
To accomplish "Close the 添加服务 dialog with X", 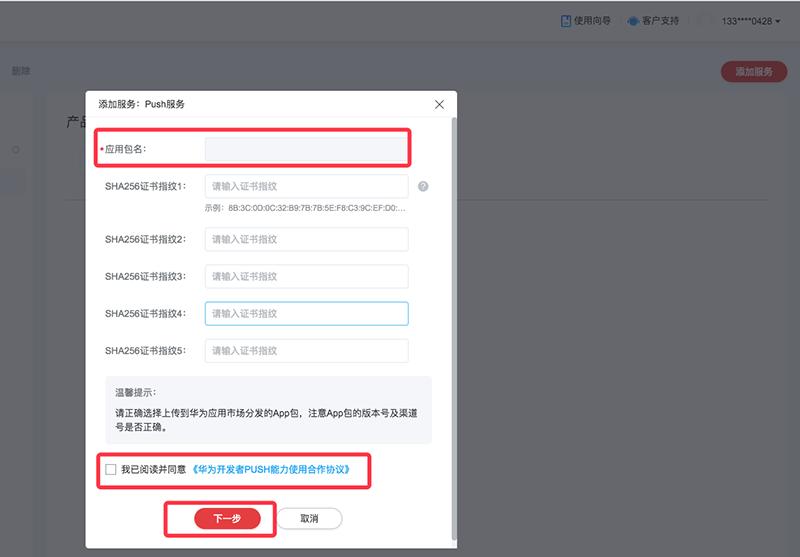I will click(x=439, y=104).
